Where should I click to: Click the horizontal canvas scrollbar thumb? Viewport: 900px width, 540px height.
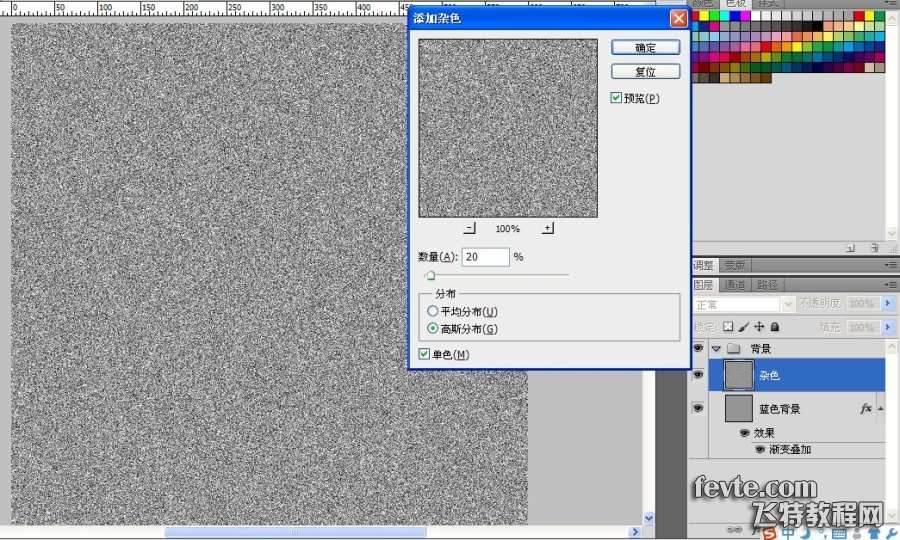tap(296, 532)
